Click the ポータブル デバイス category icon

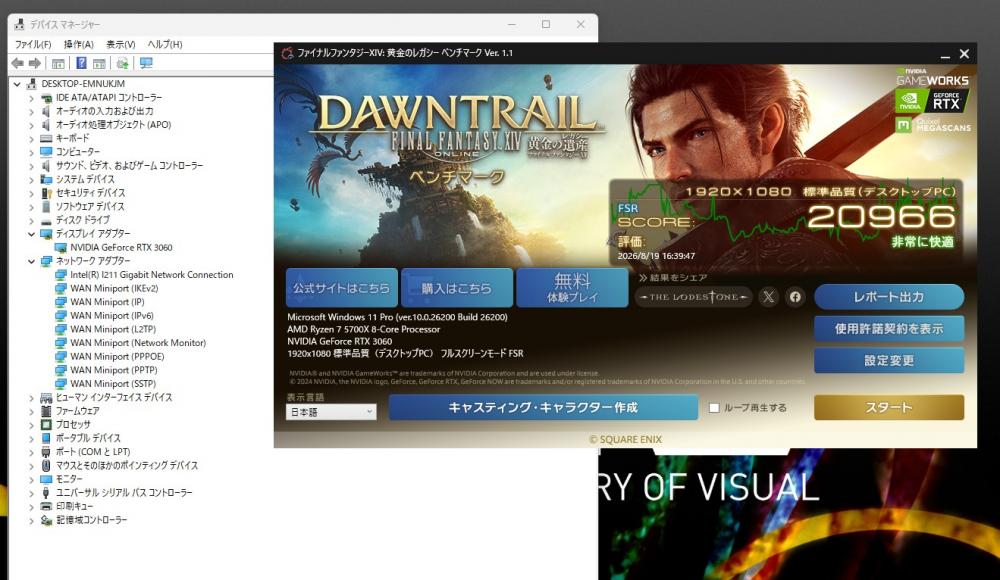(46, 438)
